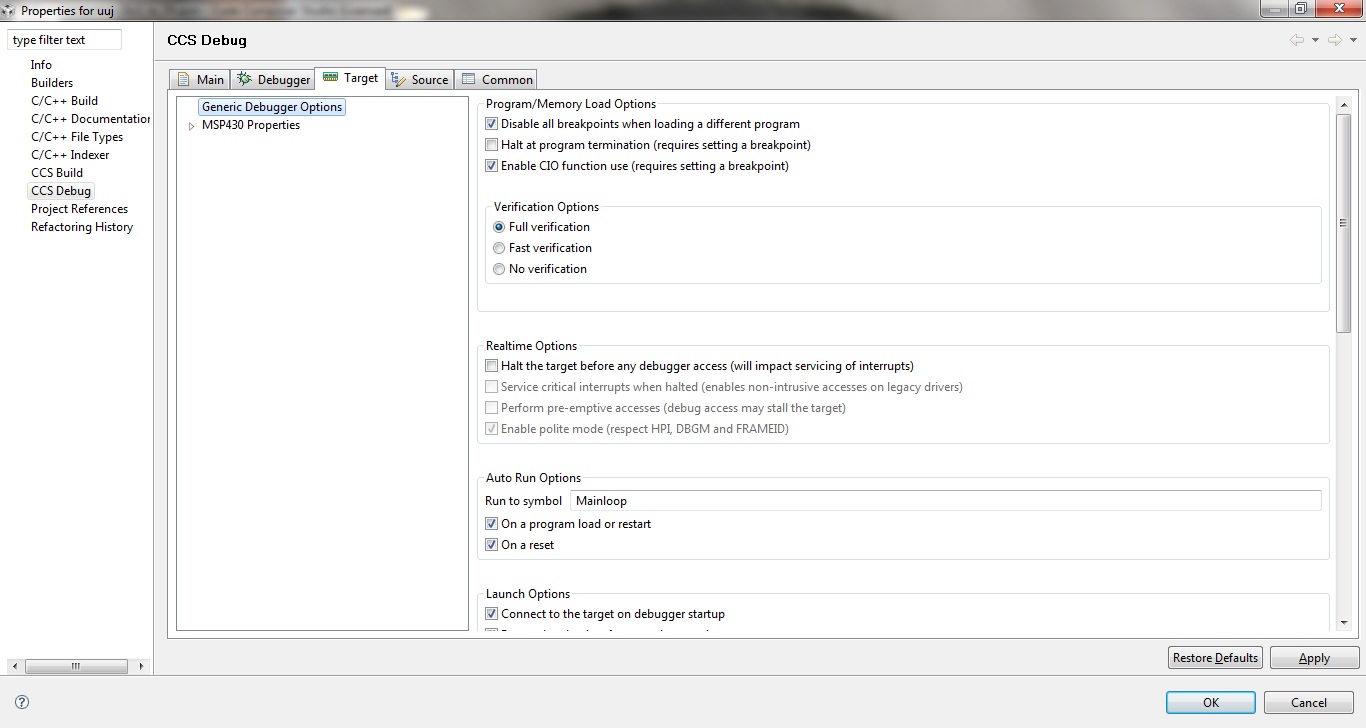Enable Halt the target before debugger access
The width and height of the screenshot is (1366, 728).
click(x=491, y=366)
